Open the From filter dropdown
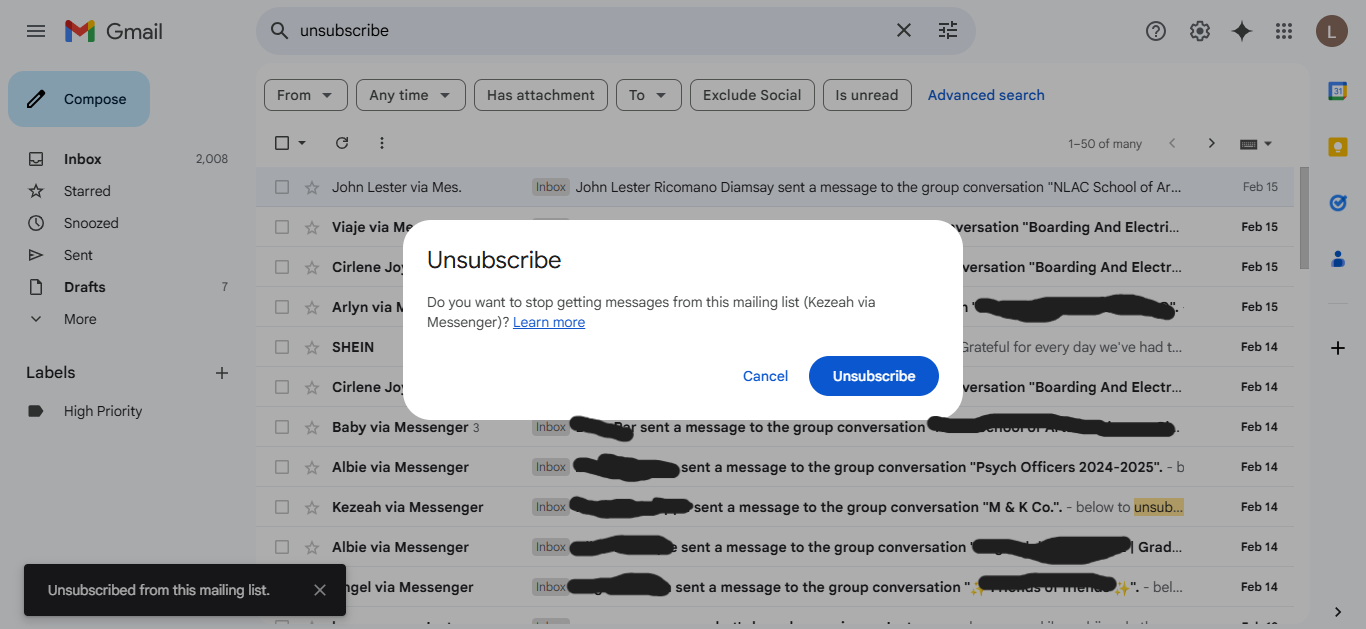The width and height of the screenshot is (1366, 629). pyautogui.click(x=305, y=95)
